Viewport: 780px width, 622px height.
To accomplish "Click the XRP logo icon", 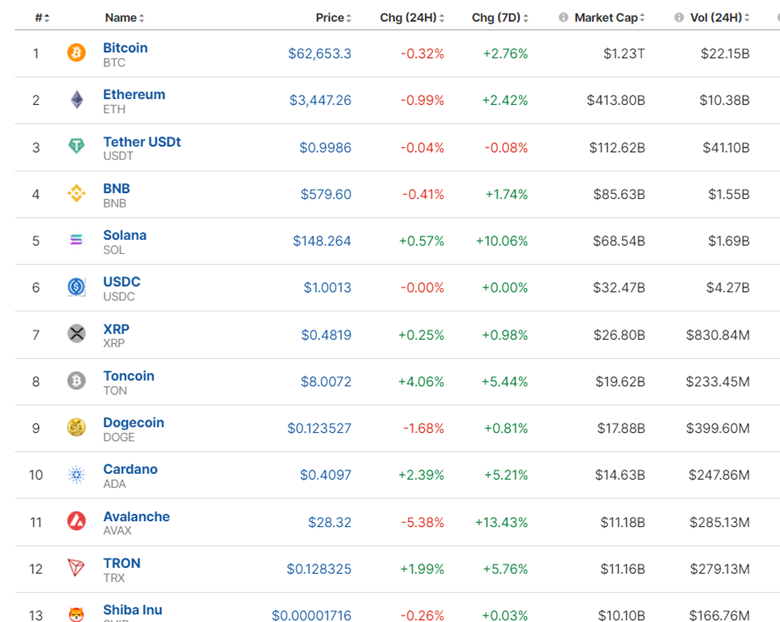I will (76, 333).
